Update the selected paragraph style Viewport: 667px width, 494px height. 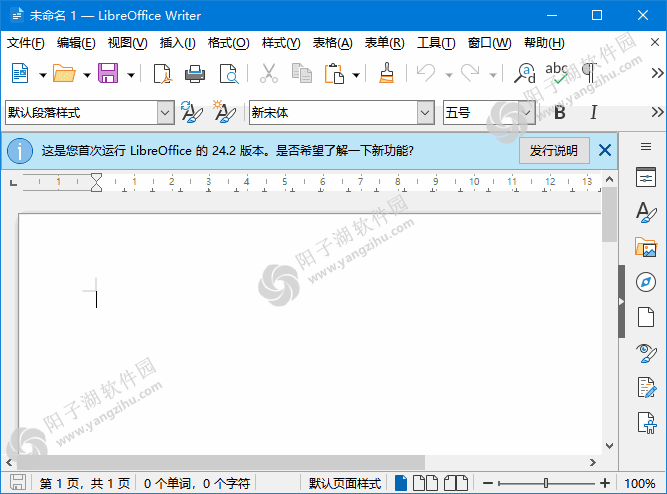(191, 112)
